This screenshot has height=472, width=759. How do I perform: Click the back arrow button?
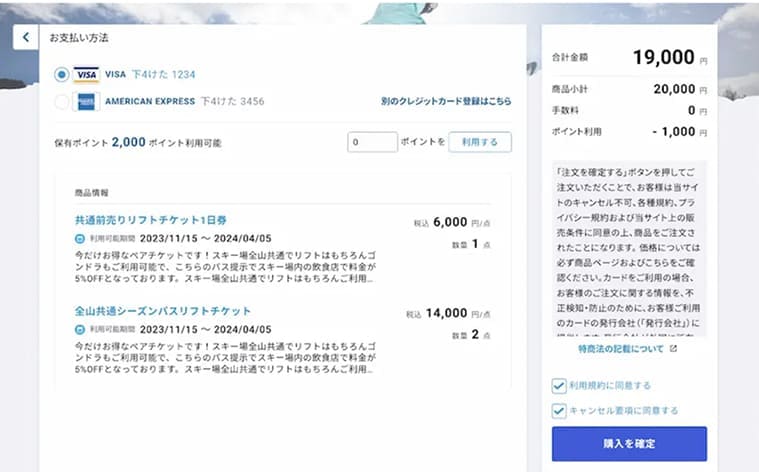point(25,38)
